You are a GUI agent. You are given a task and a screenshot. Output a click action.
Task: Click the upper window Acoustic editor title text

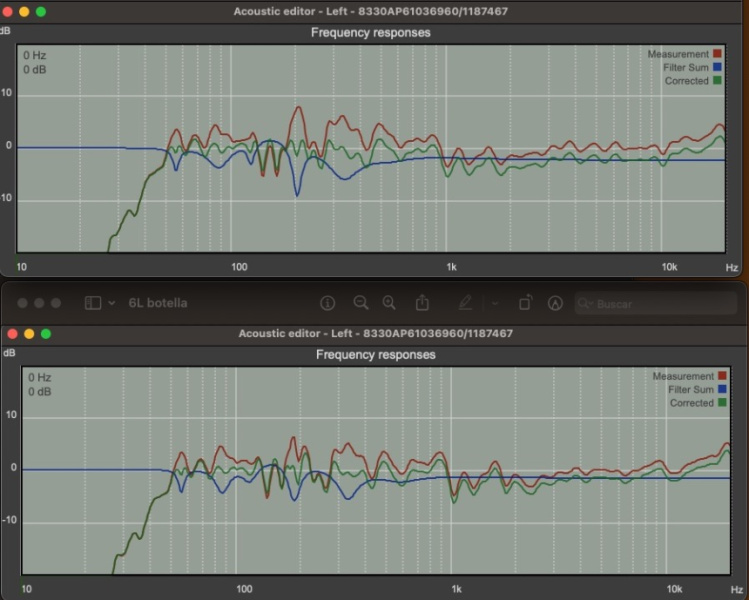[371, 11]
